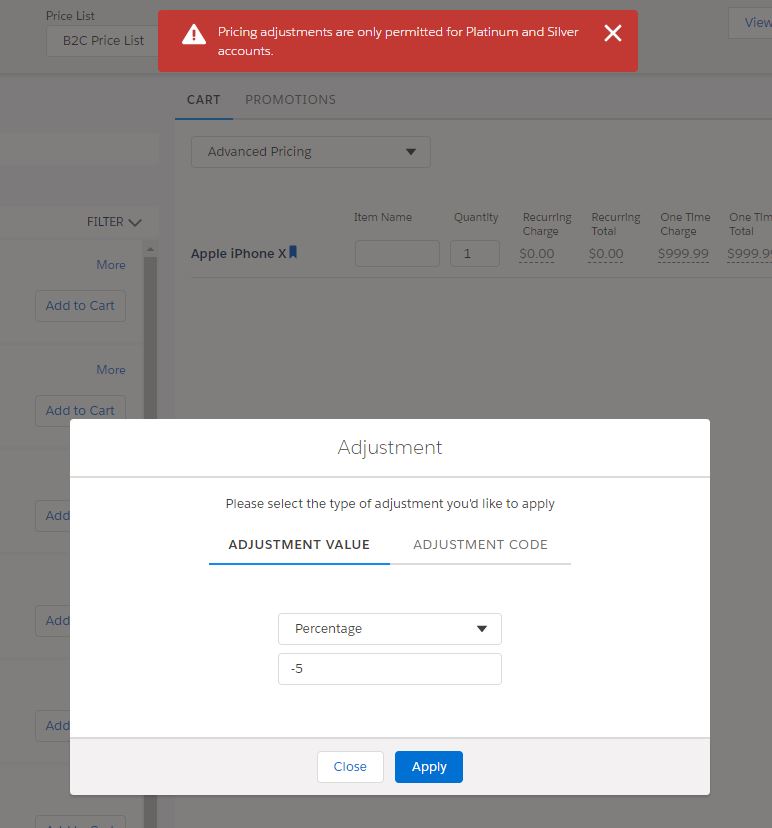Open the Advanced Pricing dropdown
This screenshot has height=828, width=772.
(310, 152)
